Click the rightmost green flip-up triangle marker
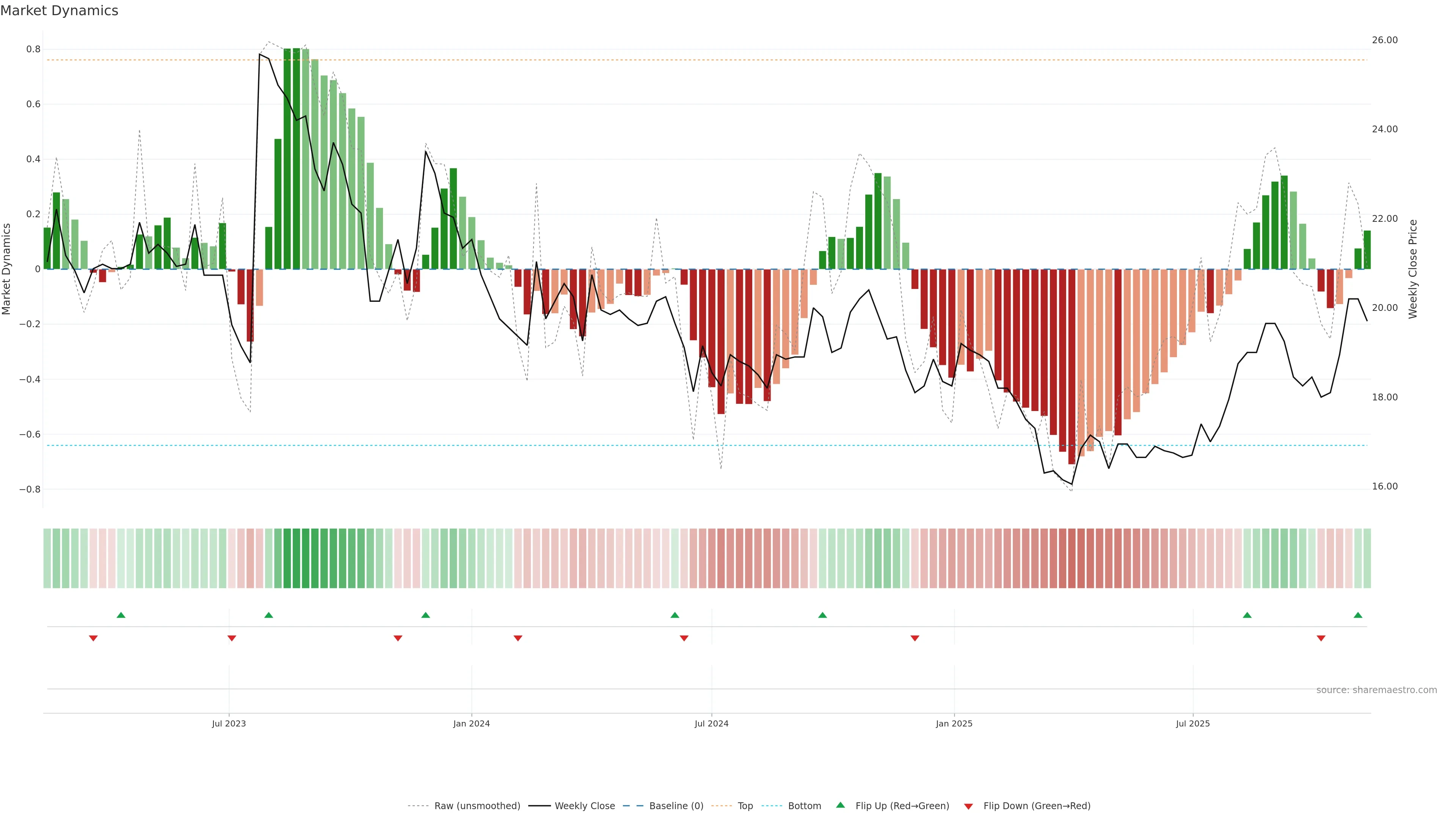Viewport: 1456px width, 819px height. pos(1358,615)
